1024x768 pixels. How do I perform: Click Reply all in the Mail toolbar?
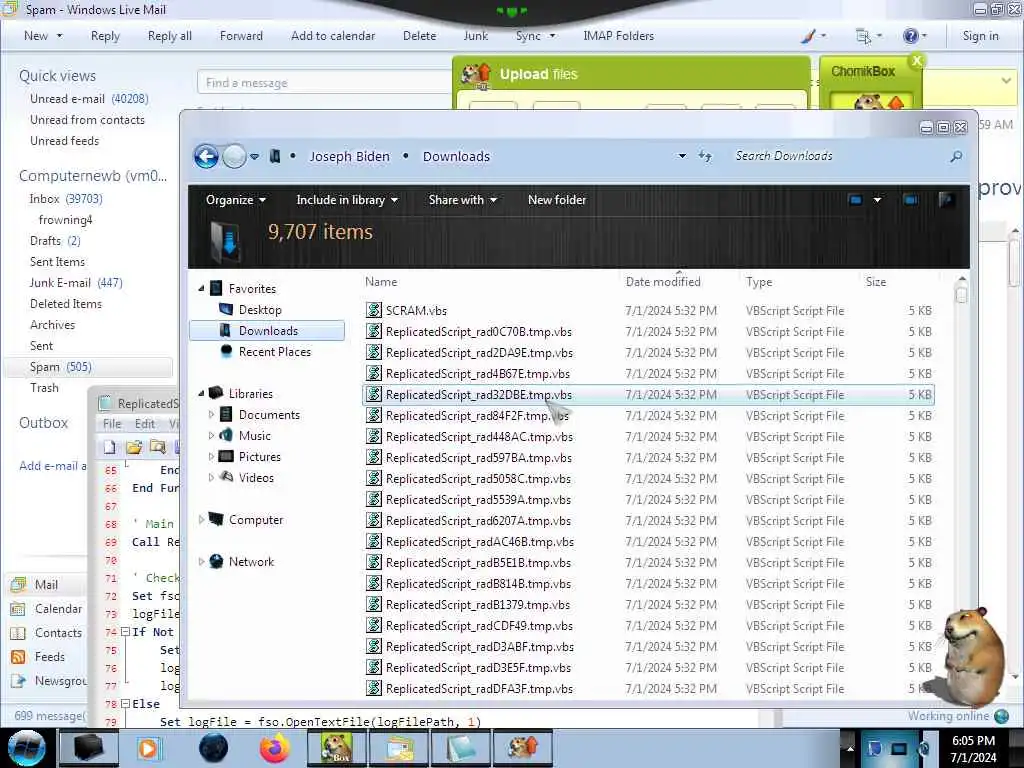pos(170,36)
